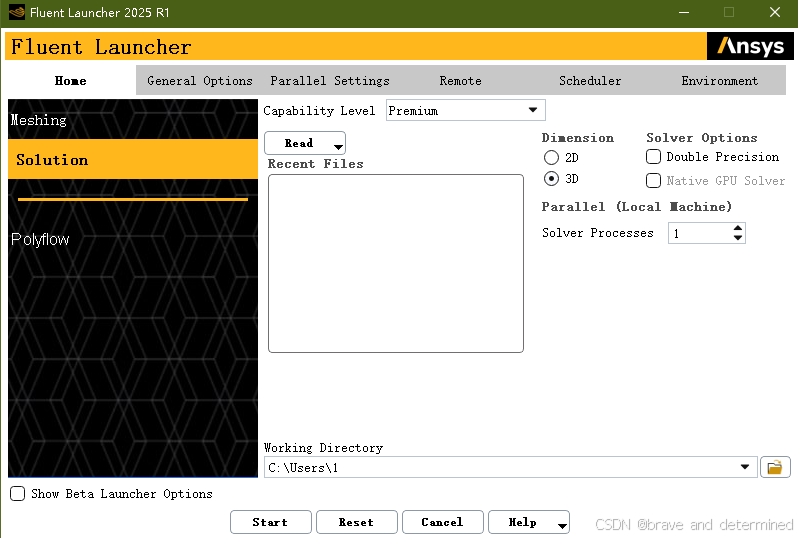This screenshot has height=538, width=798.
Task: Click the Fluent app icon in the title bar
Action: coord(16,12)
